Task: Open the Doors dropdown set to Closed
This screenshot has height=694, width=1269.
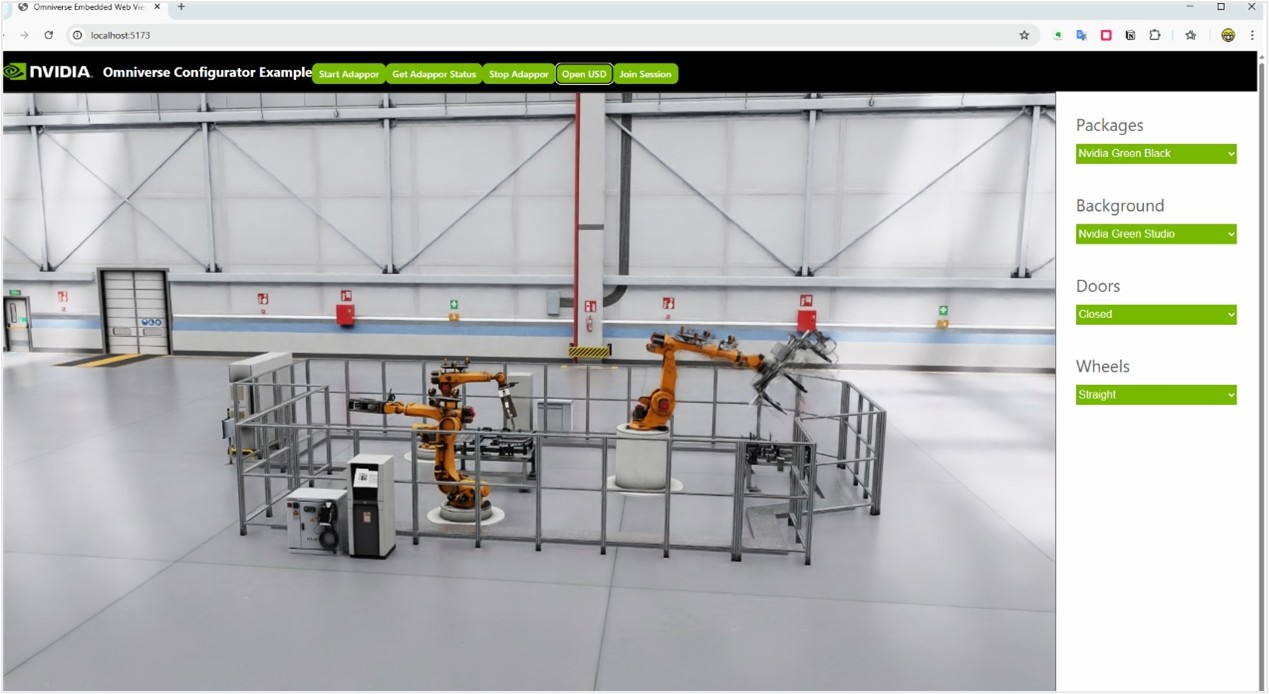Action: point(1156,314)
